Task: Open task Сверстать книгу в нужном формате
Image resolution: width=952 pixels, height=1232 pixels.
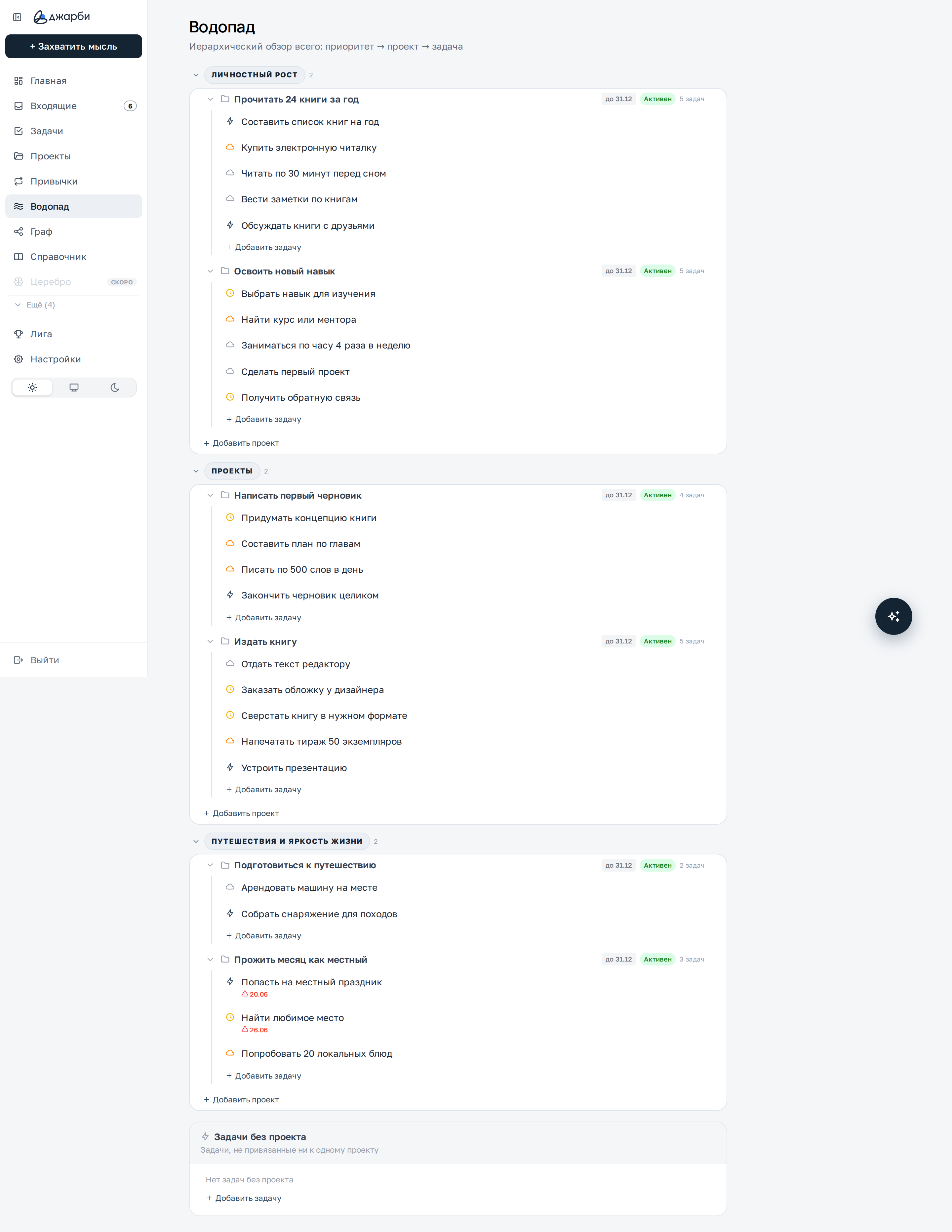Action: click(x=324, y=716)
